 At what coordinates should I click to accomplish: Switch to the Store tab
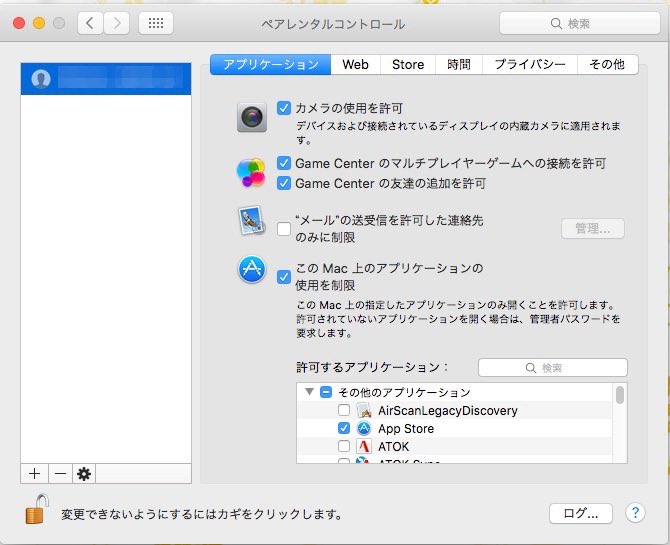(408, 65)
